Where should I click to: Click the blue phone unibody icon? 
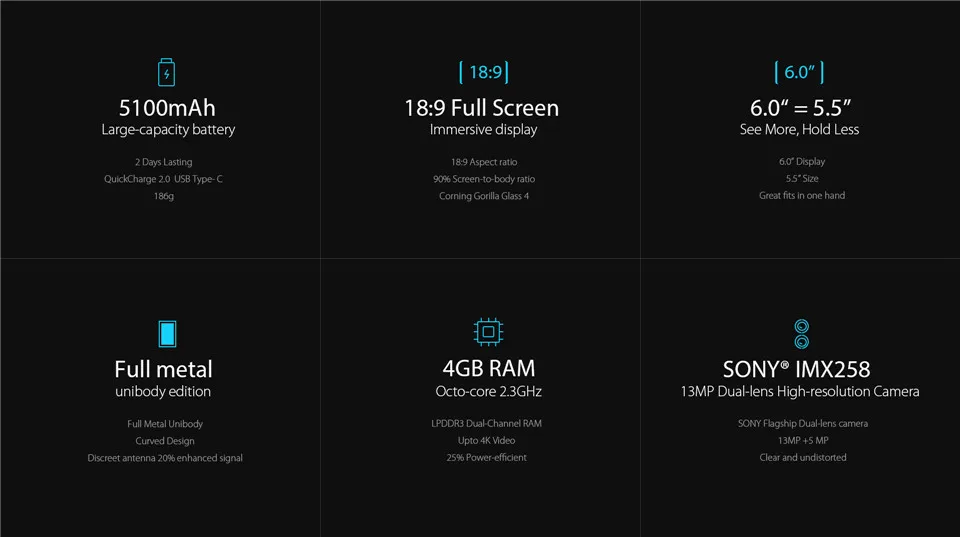[167, 334]
